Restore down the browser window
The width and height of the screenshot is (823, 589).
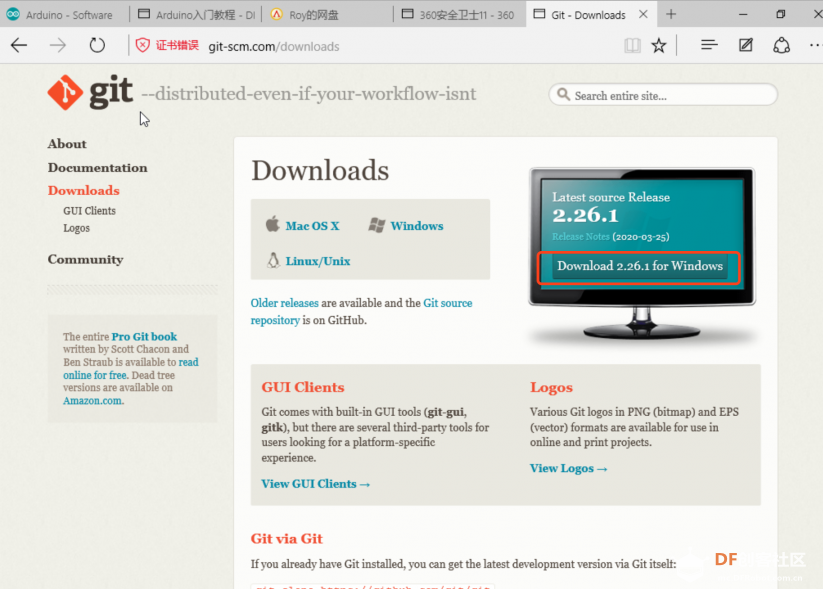[x=780, y=14]
